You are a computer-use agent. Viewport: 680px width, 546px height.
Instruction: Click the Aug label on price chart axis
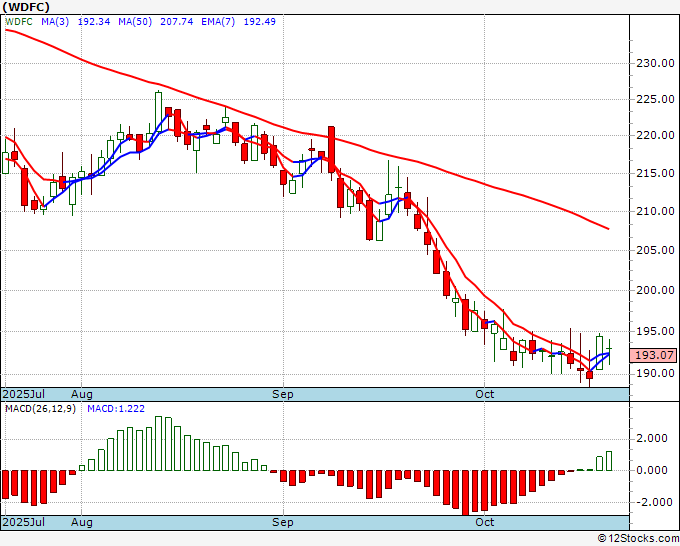click(82, 394)
